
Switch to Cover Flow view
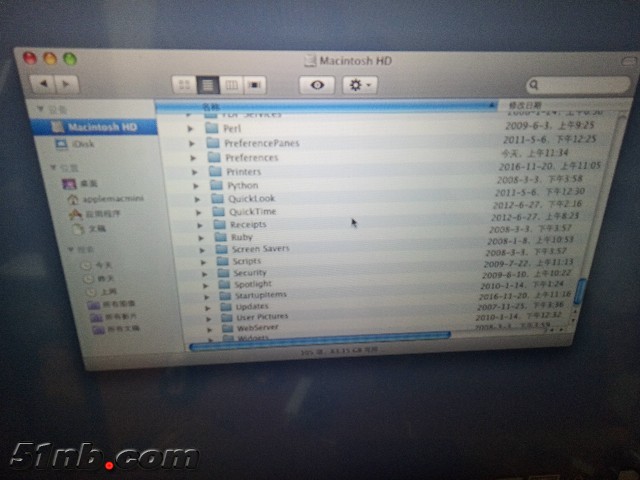[x=254, y=85]
